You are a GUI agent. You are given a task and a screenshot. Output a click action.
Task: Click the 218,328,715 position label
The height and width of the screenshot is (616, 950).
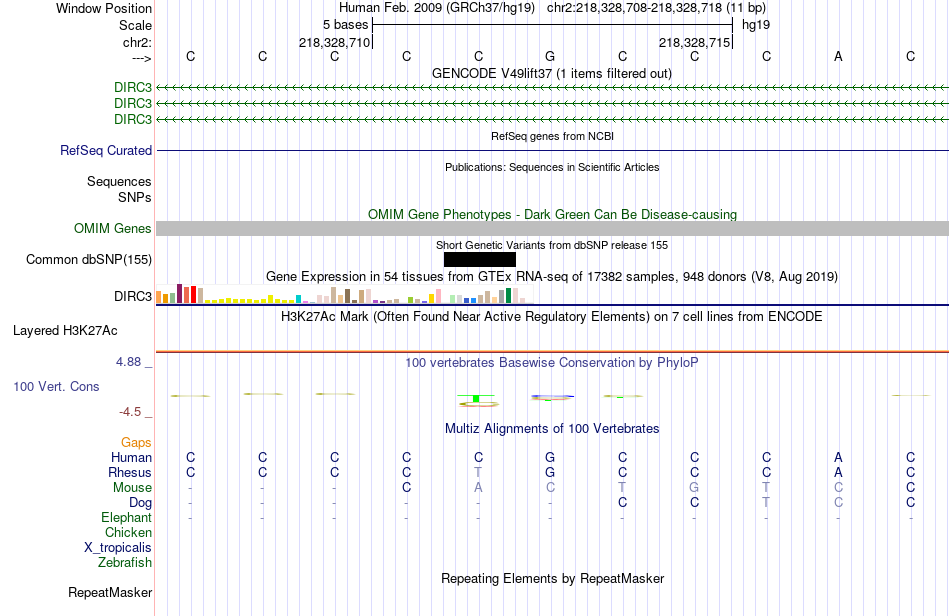pyautogui.click(x=694, y=42)
